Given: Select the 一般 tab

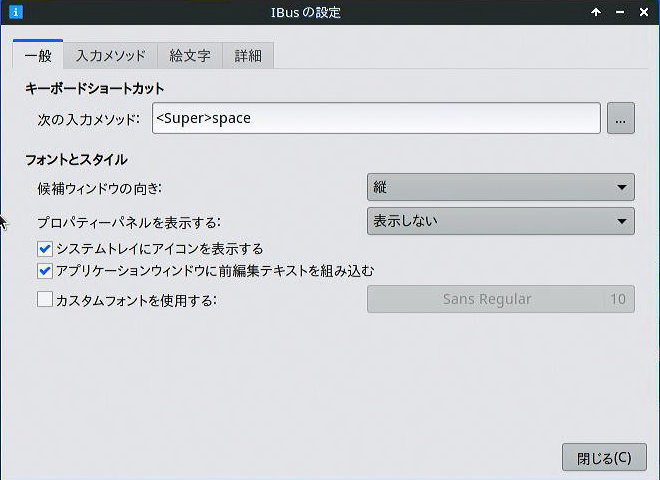Looking at the screenshot, I should point(38,54).
